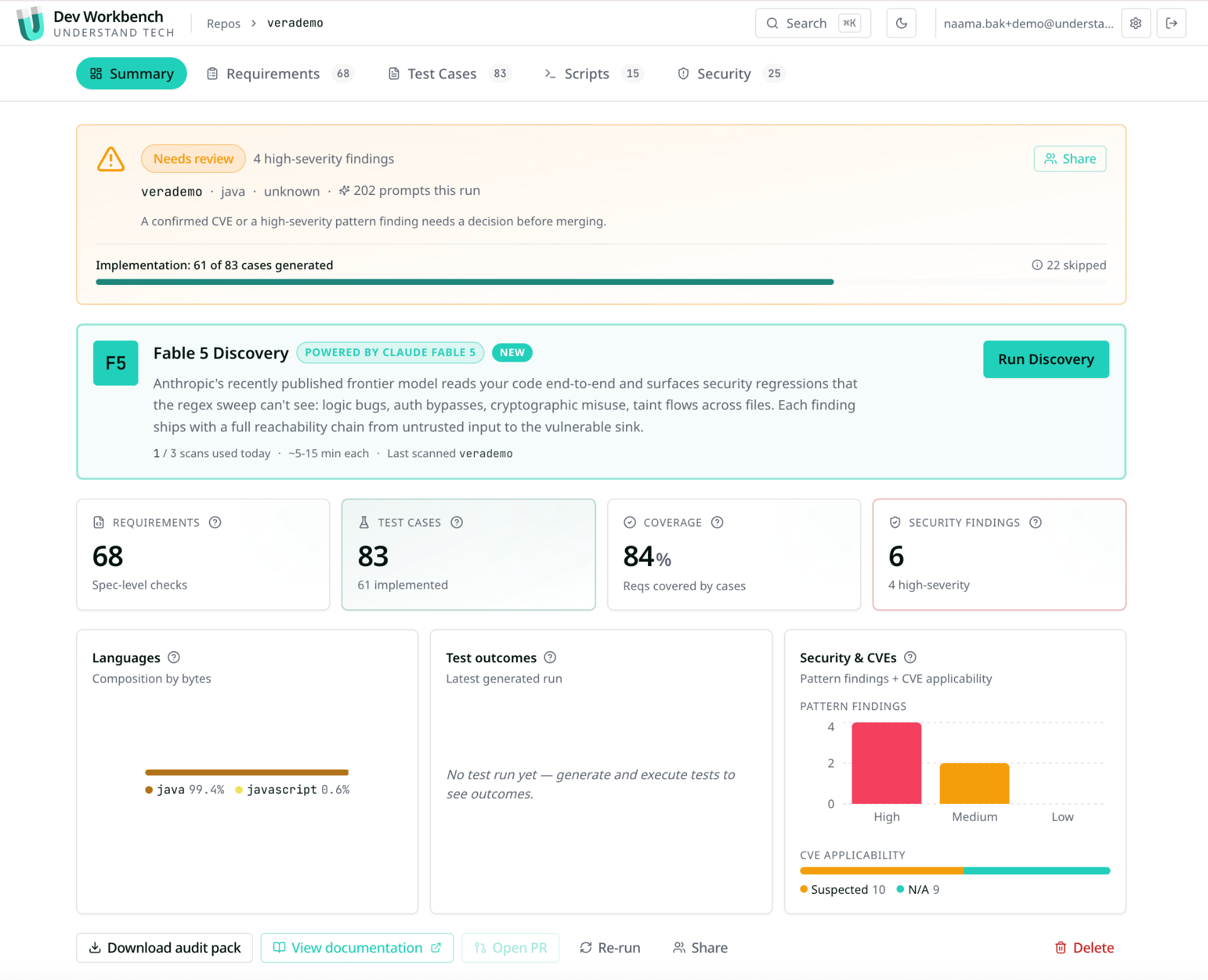Viewport: 1208px width, 980px height.
Task: Click the Re-run button
Action: click(x=610, y=948)
